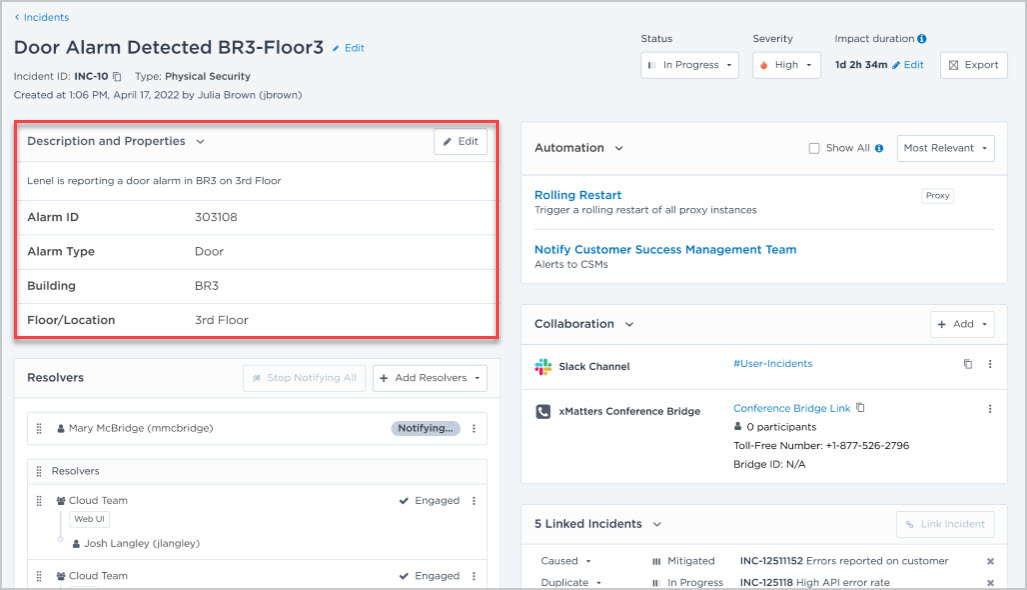Click the Notifying... status badge
Viewport: 1027px width, 590px height.
pyautogui.click(x=426, y=428)
